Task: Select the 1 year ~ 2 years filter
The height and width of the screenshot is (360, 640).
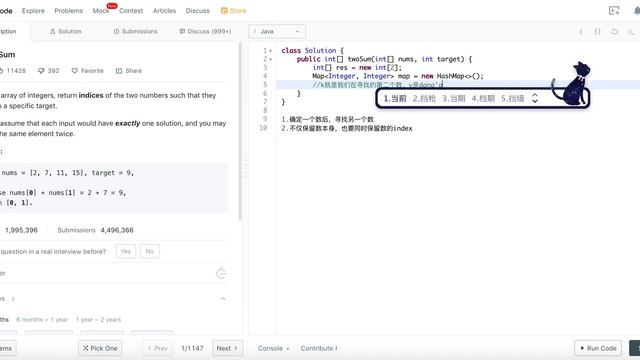Action: click(98, 320)
